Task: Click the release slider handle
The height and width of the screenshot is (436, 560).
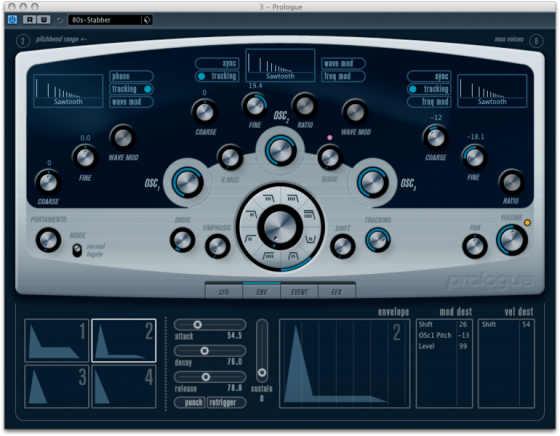Action: click(x=206, y=377)
